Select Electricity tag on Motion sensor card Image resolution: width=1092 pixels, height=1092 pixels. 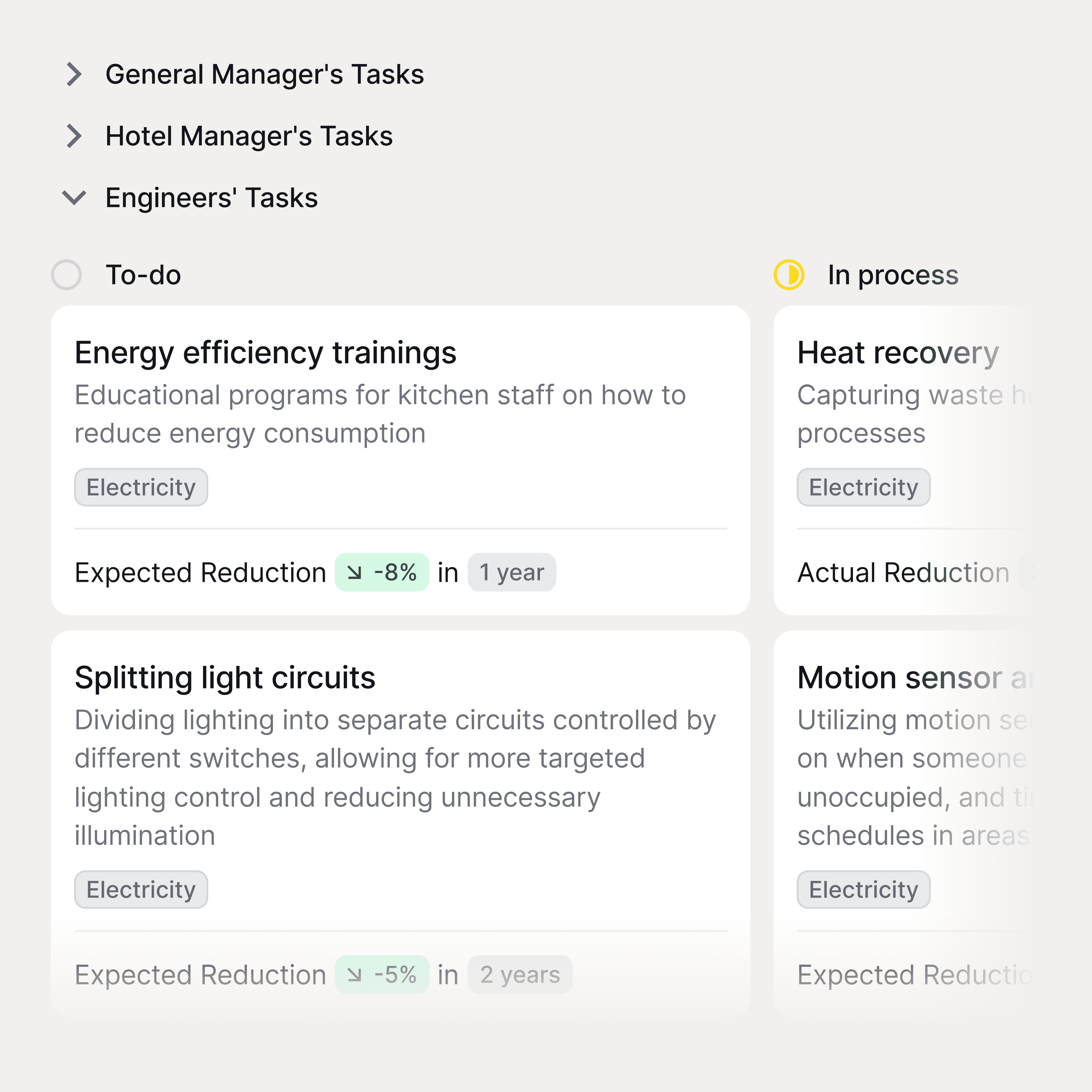tap(864, 890)
